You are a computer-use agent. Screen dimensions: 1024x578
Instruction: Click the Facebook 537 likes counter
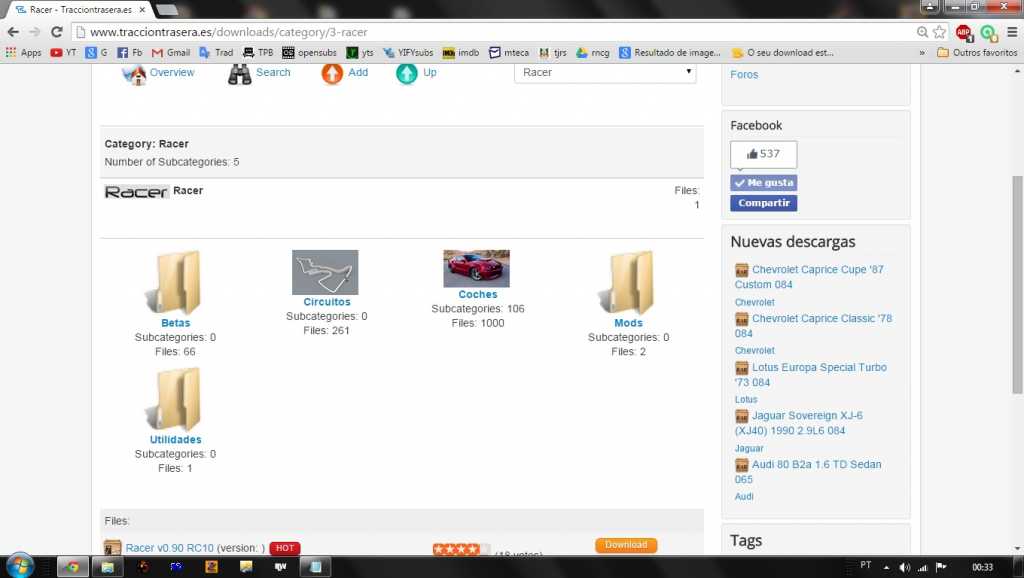[763, 154]
